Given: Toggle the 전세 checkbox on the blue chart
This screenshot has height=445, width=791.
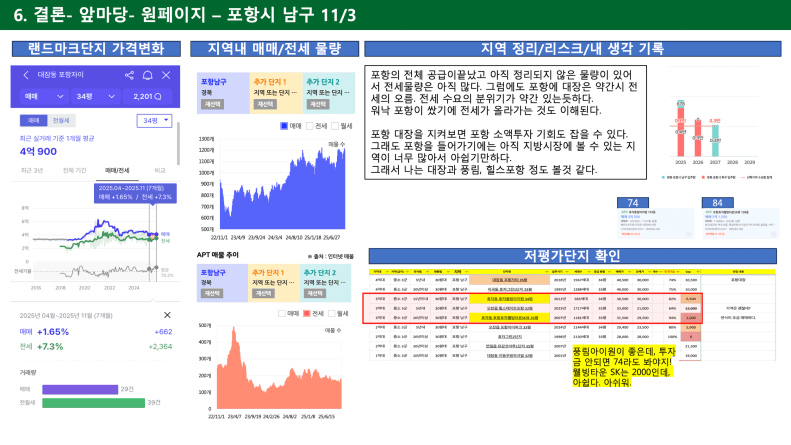Looking at the screenshot, I should (310, 126).
